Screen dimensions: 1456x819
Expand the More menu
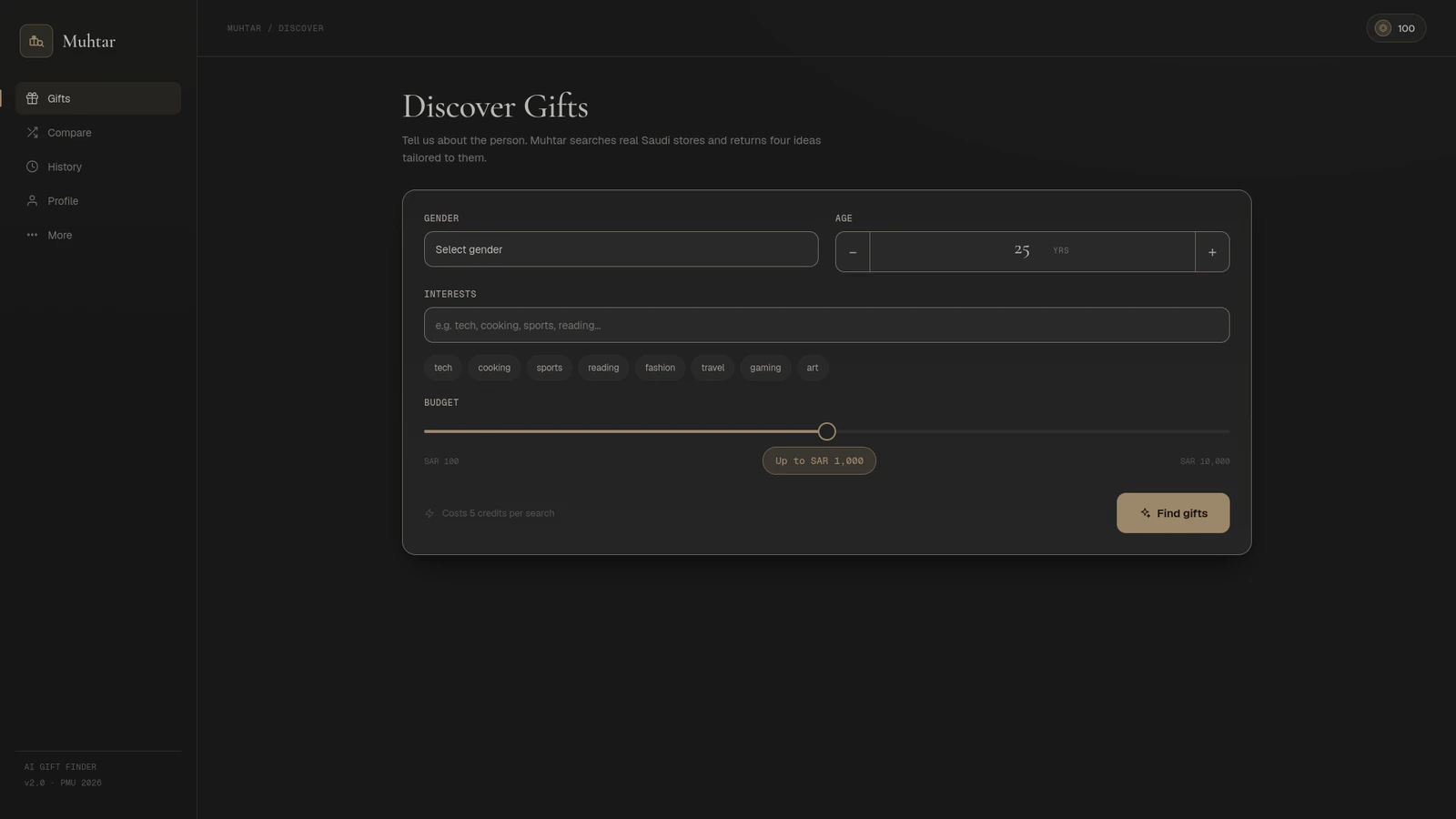click(98, 235)
